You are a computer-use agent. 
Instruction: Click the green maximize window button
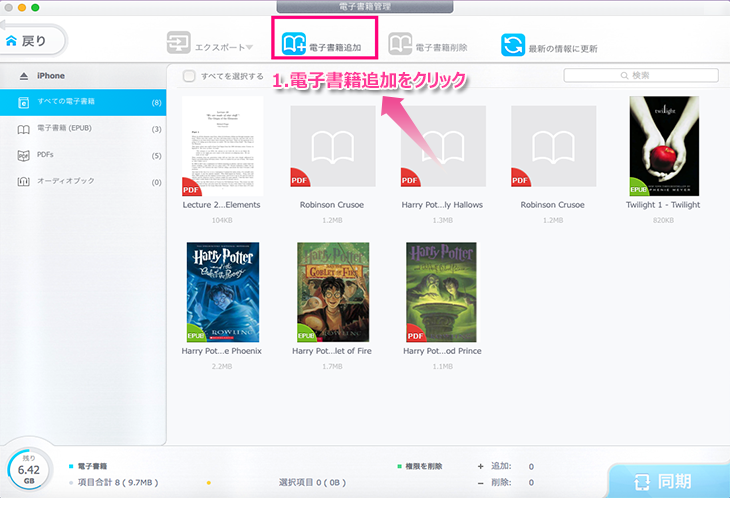point(35,7)
